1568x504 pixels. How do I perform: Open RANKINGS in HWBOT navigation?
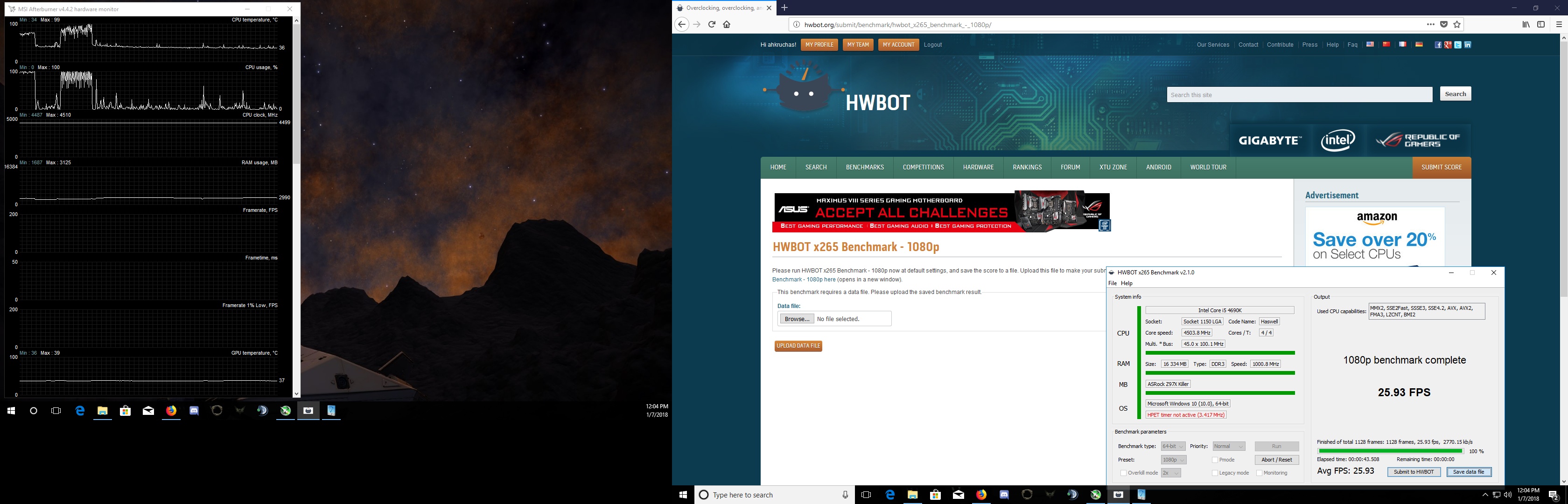pyautogui.click(x=1027, y=168)
